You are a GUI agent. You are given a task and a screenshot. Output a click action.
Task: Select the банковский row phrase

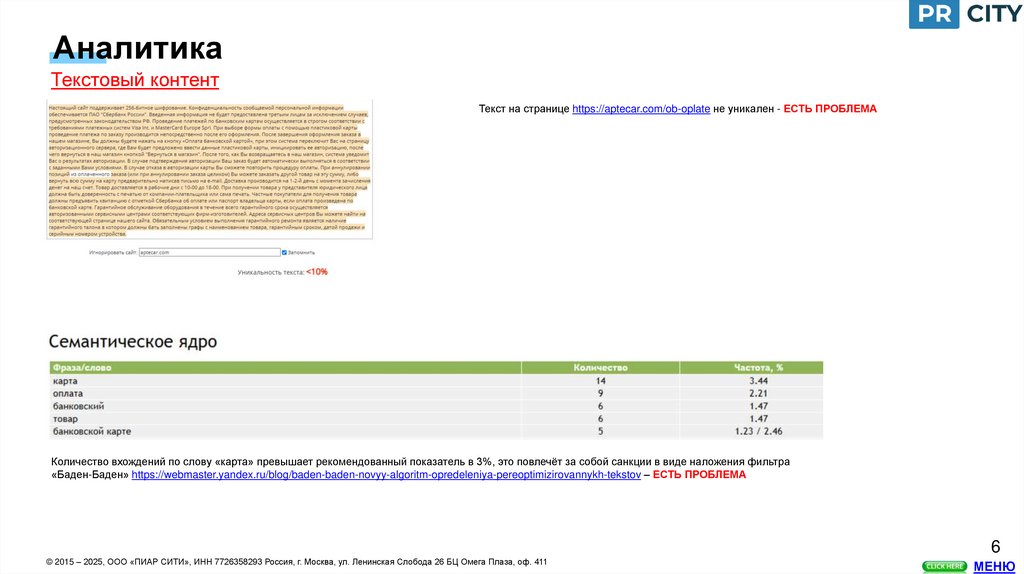(x=78, y=406)
